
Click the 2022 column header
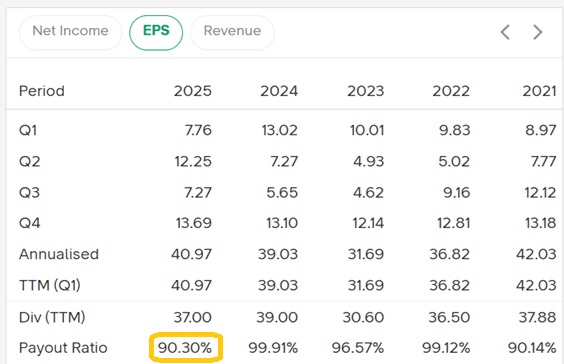451,91
